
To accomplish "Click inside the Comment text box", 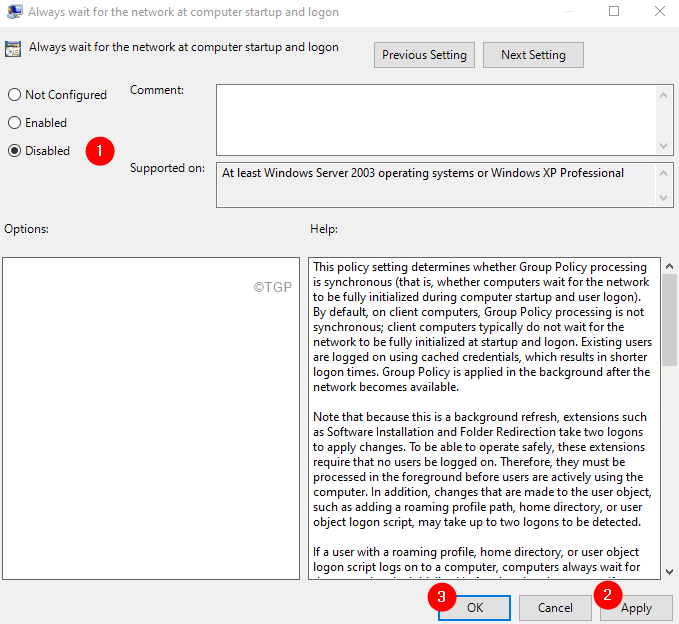I will coord(436,120).
